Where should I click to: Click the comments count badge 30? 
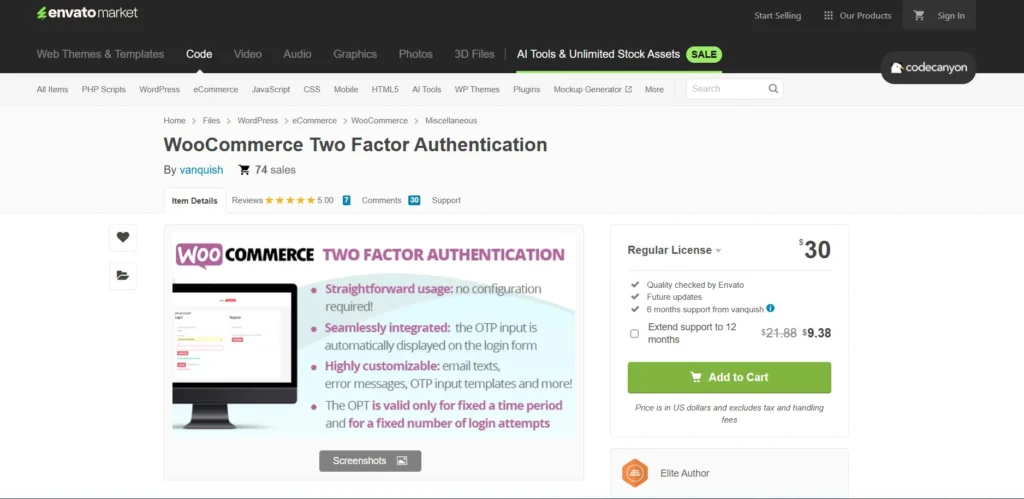click(414, 201)
